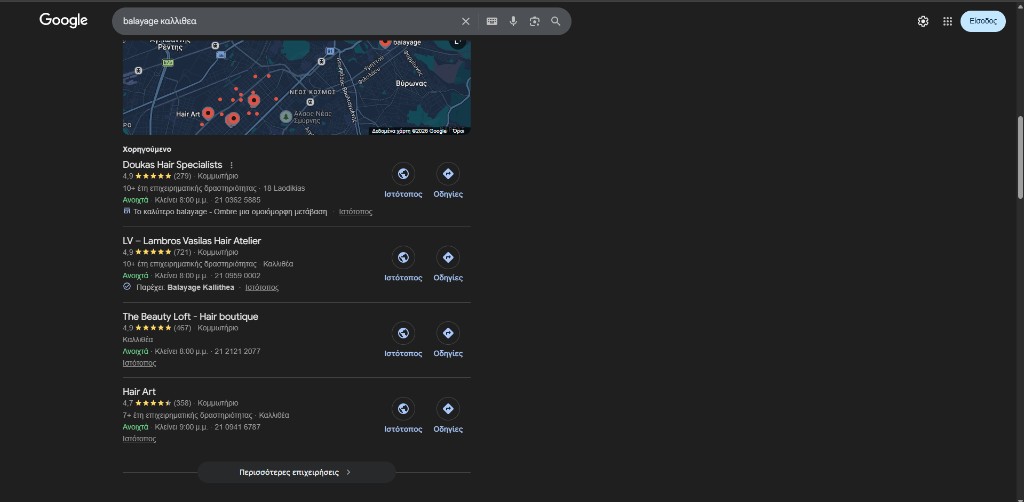The height and width of the screenshot is (502, 1024).
Task: Click the Χορηγούμενο sponsored label
Action: pyautogui.click(x=147, y=149)
